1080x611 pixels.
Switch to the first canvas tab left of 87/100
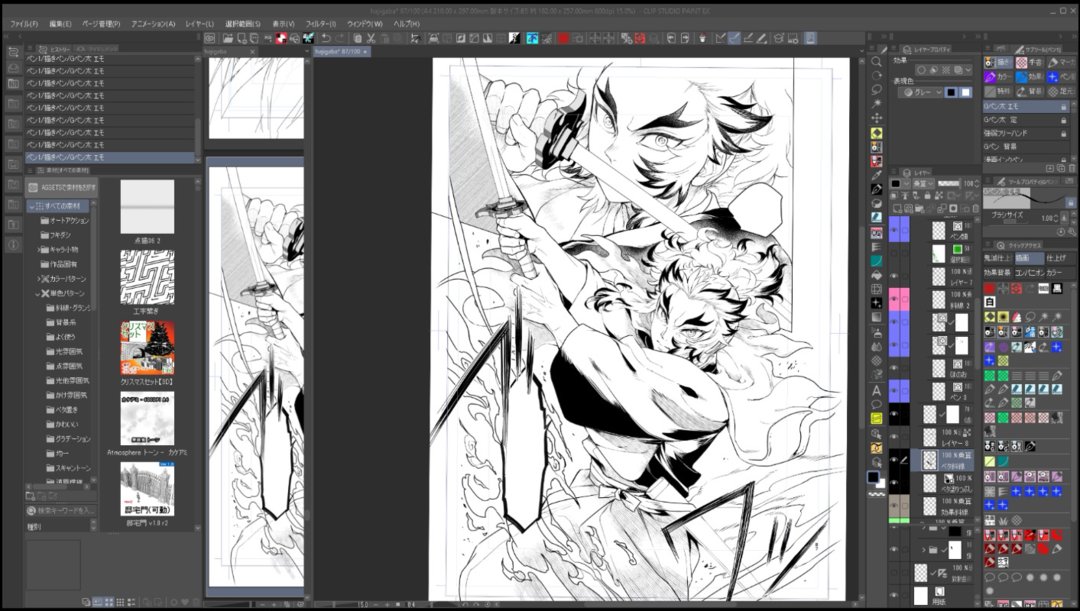coord(230,52)
